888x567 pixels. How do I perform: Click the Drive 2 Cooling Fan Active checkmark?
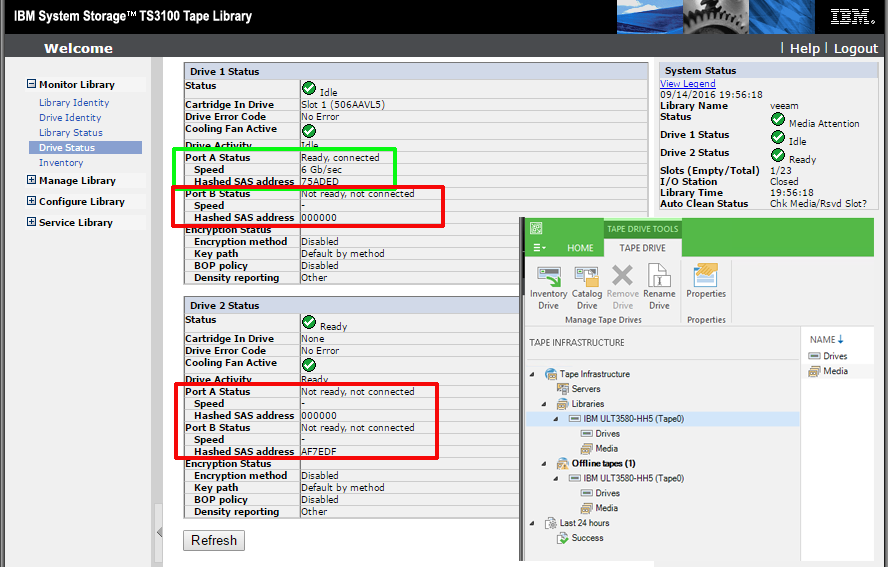click(309, 365)
